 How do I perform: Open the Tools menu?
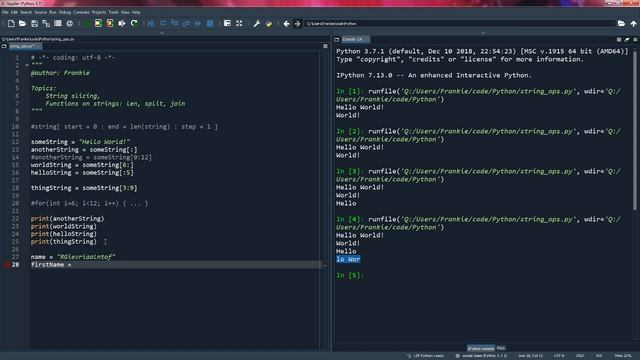coord(113,12)
